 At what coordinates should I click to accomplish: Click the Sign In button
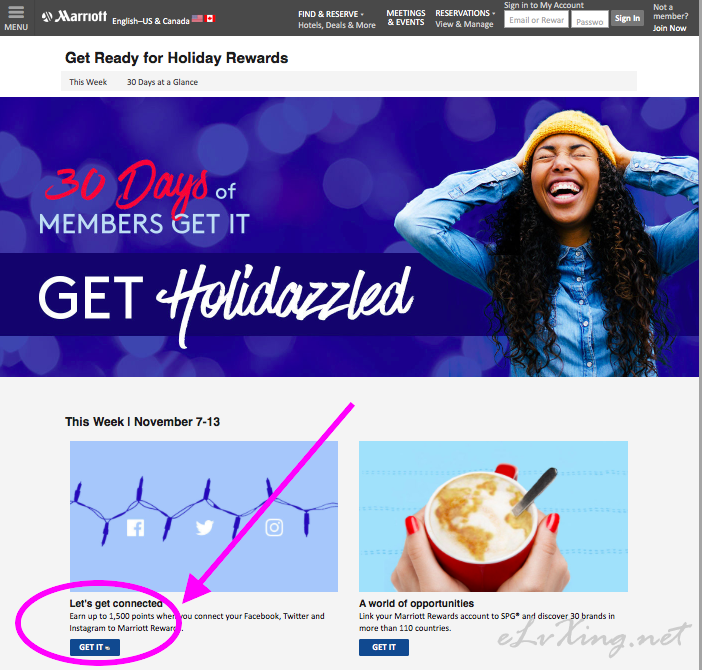tap(627, 18)
